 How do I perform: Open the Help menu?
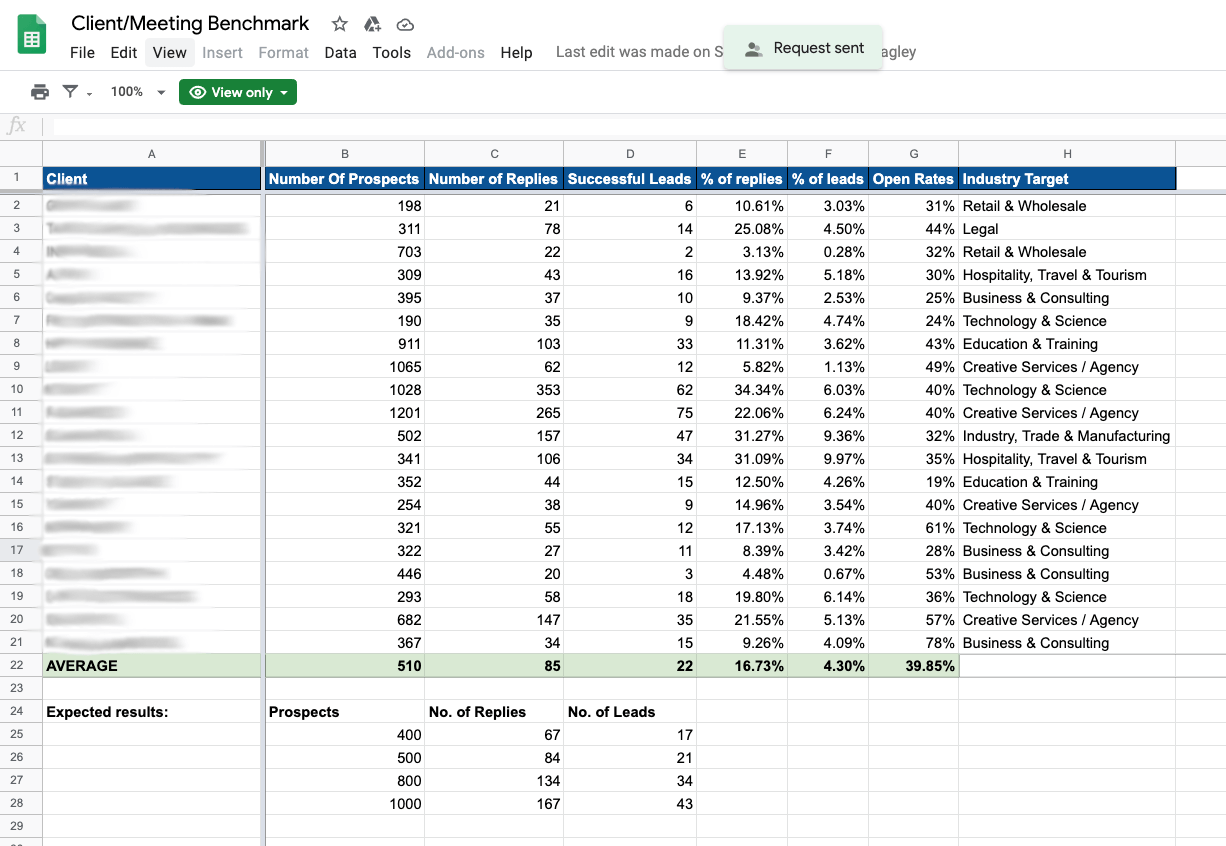tap(516, 53)
